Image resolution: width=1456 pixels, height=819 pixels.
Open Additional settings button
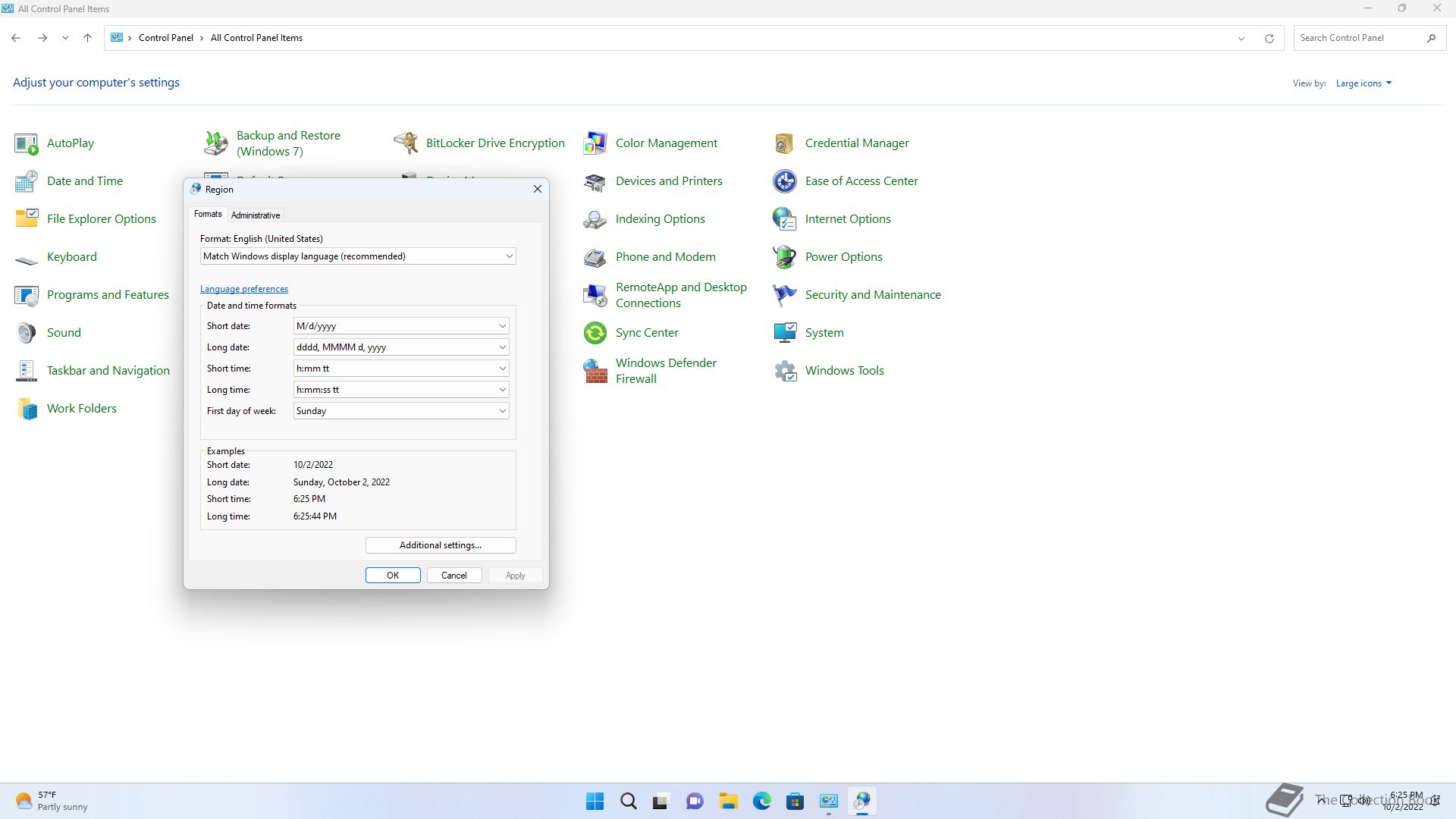441,545
